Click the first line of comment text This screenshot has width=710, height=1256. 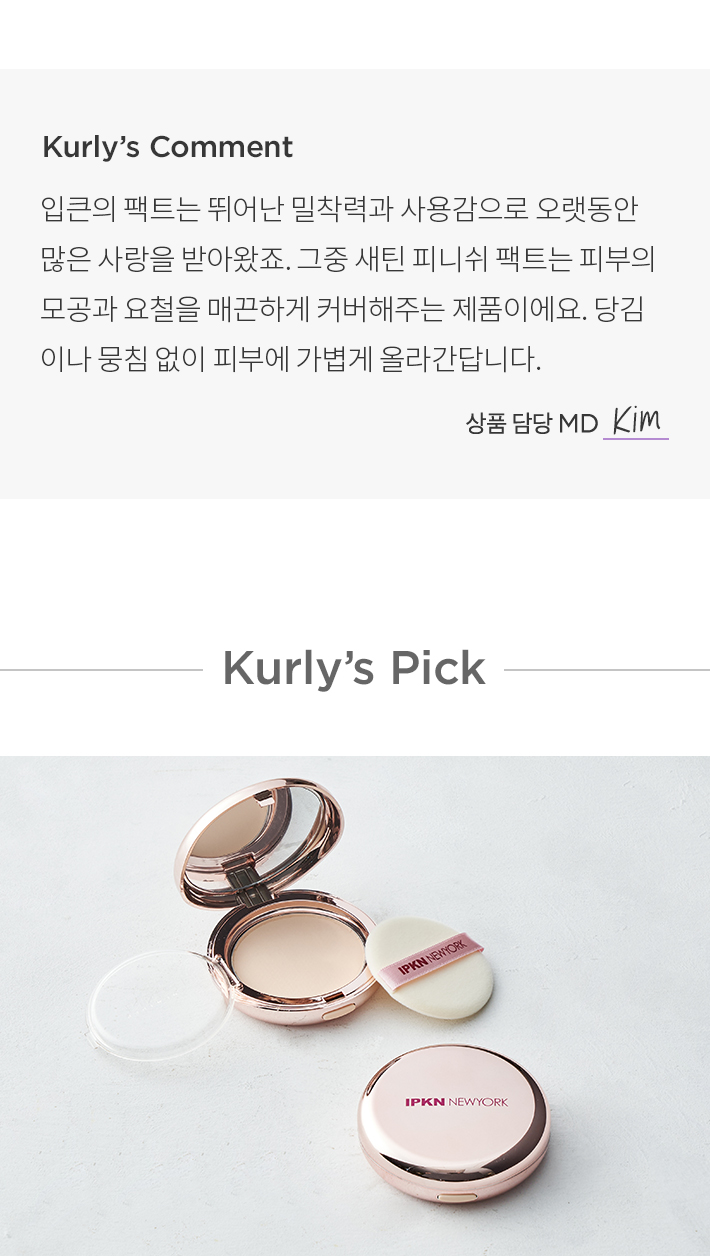[x=339, y=209]
